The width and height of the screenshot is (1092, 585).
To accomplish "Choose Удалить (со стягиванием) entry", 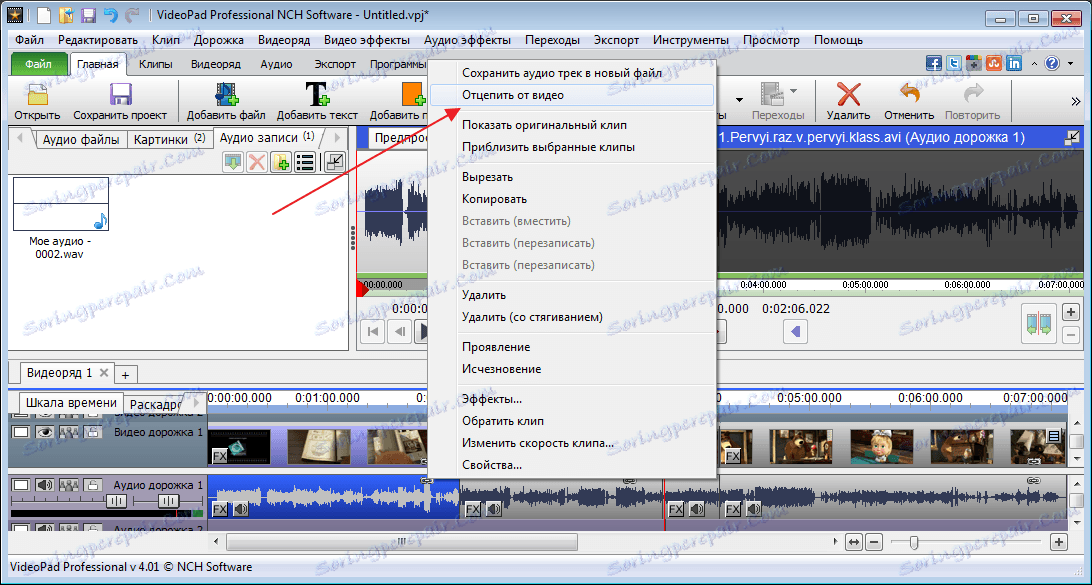I will click(533, 317).
